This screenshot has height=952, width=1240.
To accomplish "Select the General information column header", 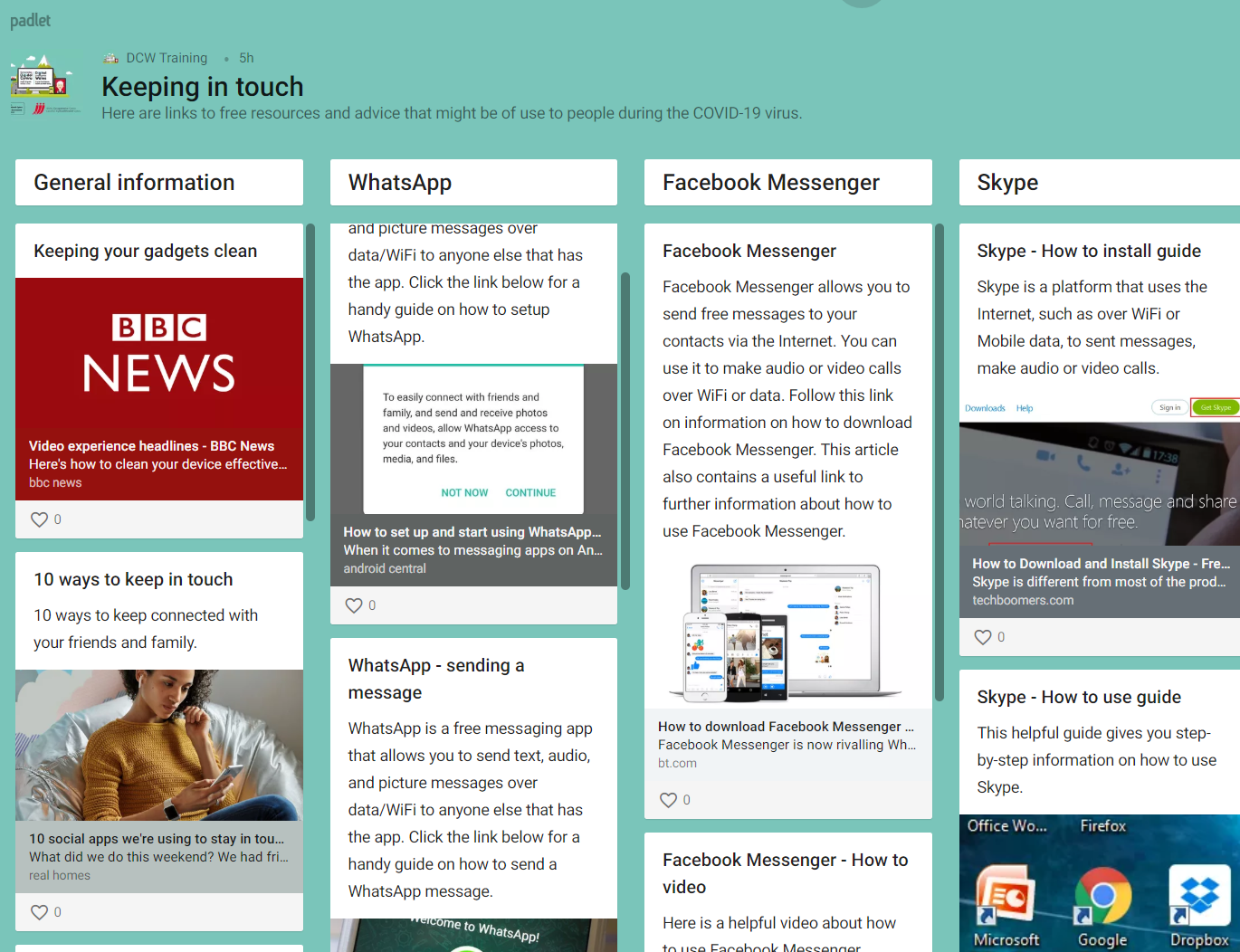I will 159,183.
